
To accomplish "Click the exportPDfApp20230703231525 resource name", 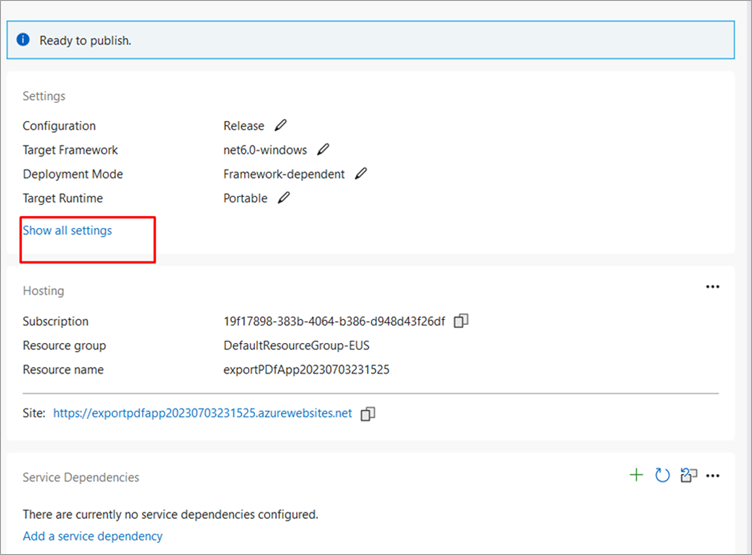I will click(x=306, y=369).
